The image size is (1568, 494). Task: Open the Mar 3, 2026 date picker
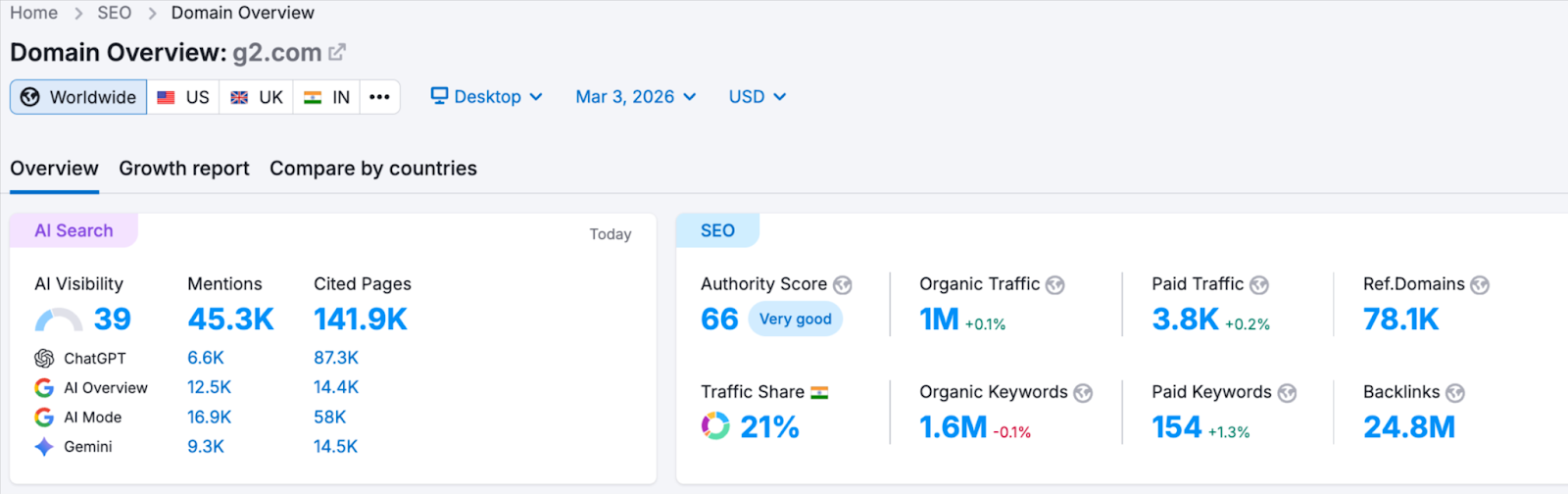[x=635, y=97]
